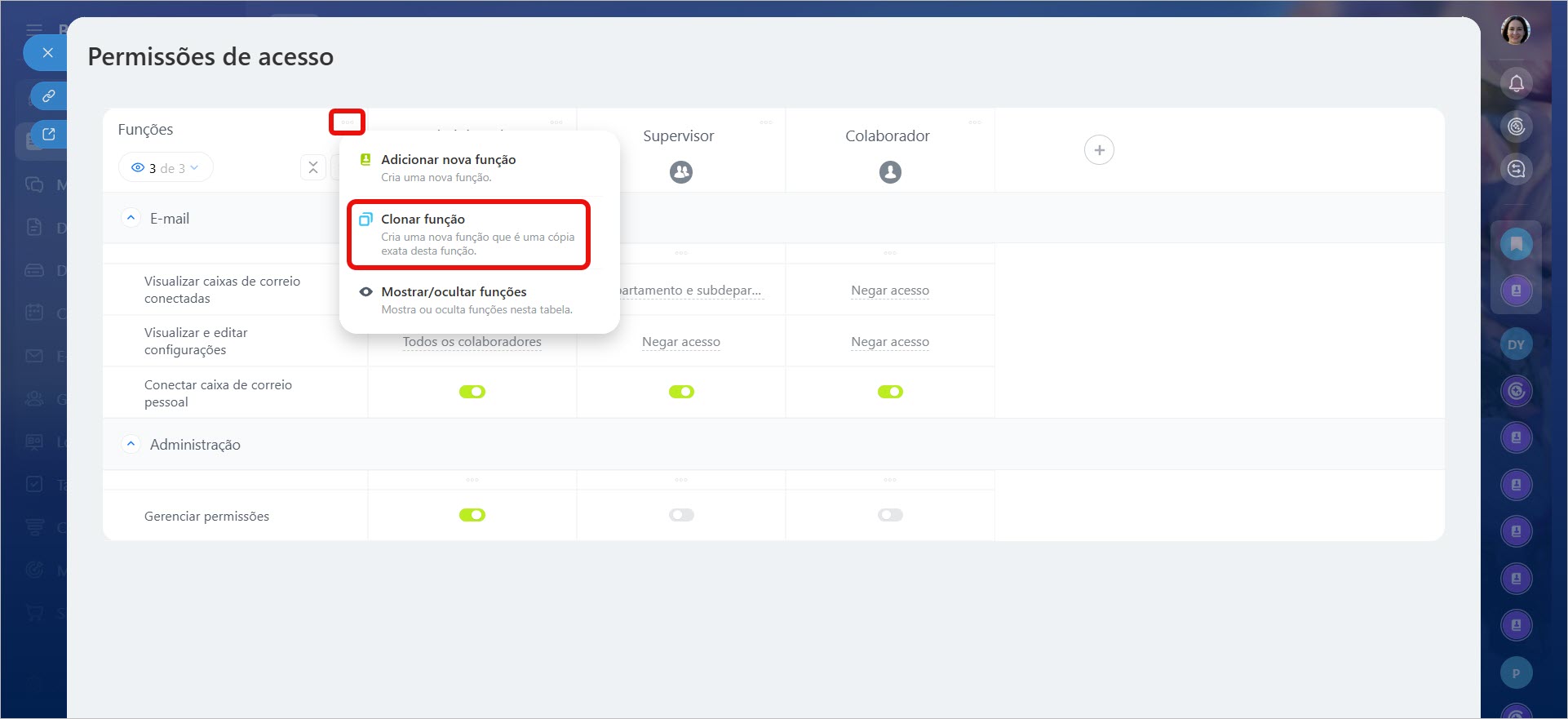Click the DY chat avatar

pyautogui.click(x=1516, y=344)
